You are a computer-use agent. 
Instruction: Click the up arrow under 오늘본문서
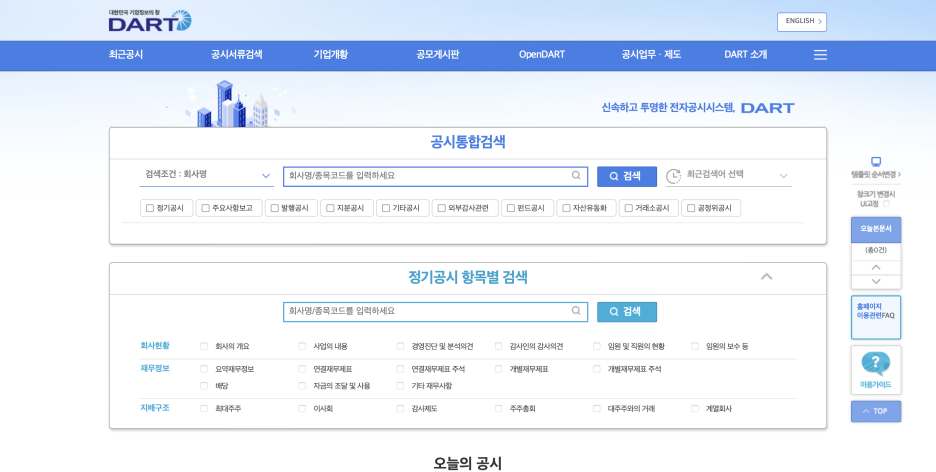(876, 268)
